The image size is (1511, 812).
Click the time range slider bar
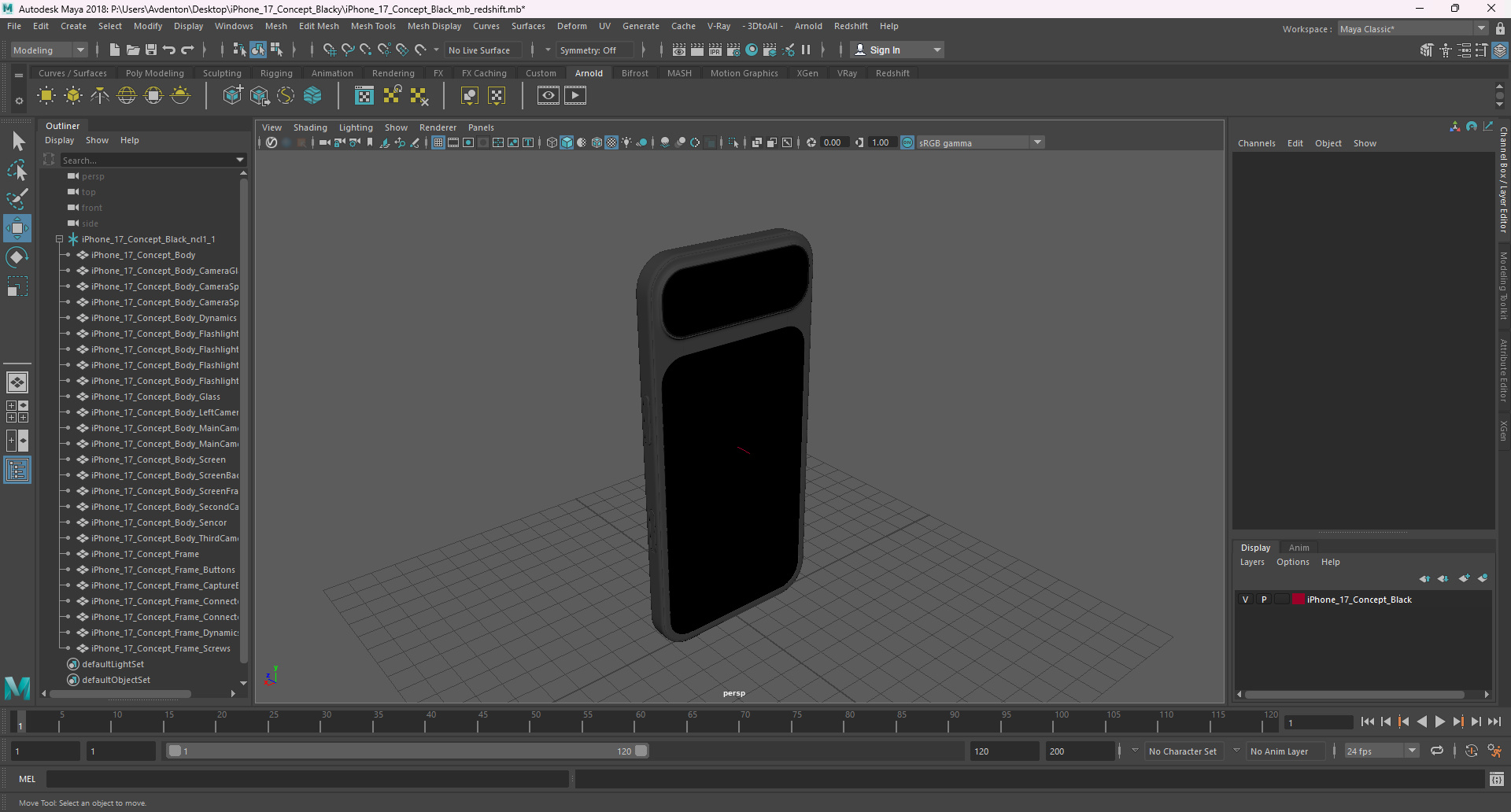coord(408,751)
